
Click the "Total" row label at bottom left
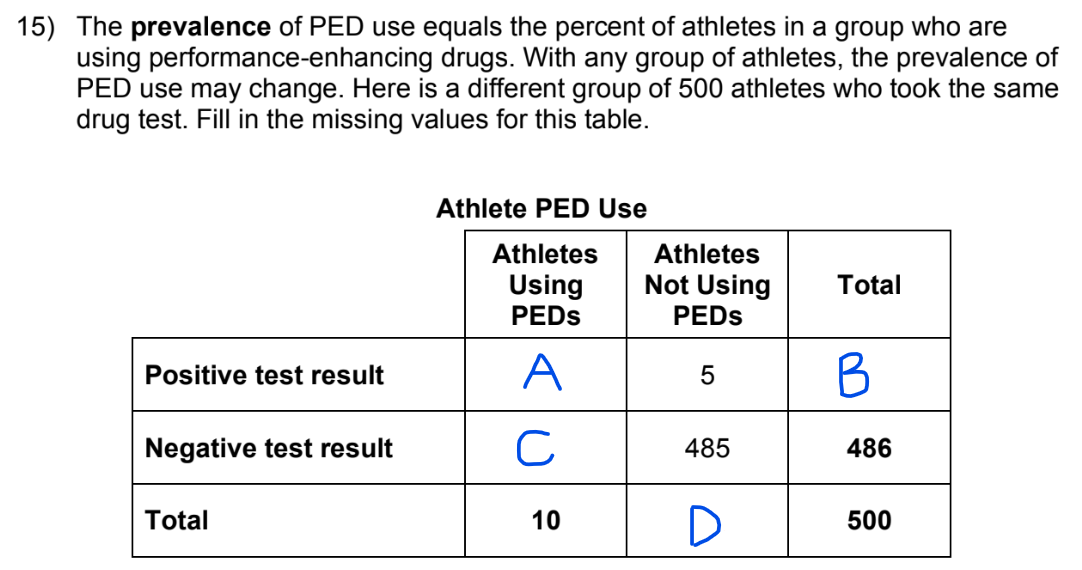point(177,520)
